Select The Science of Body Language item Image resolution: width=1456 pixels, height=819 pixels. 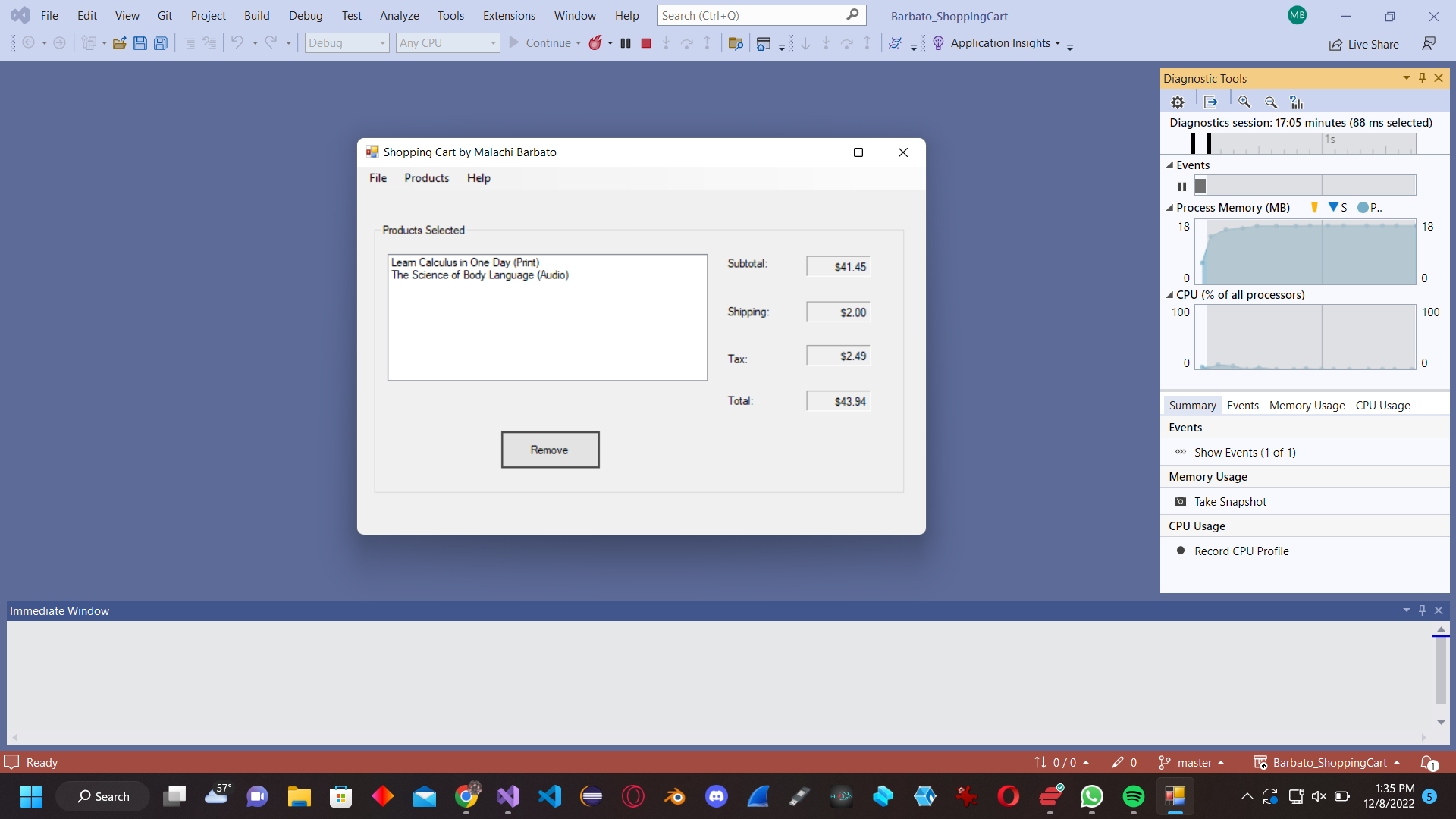tap(480, 275)
